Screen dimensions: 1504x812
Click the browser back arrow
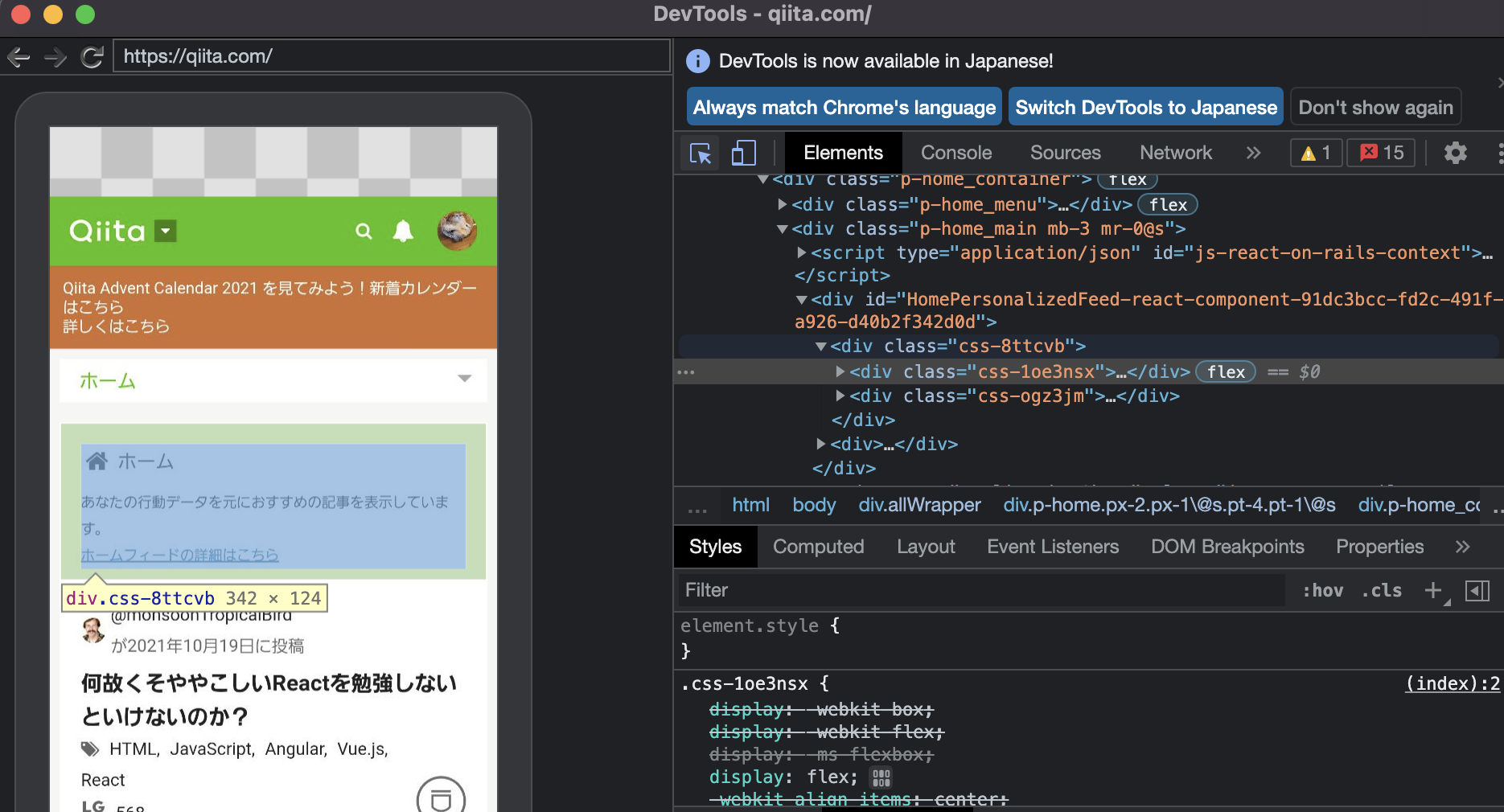pos(18,57)
